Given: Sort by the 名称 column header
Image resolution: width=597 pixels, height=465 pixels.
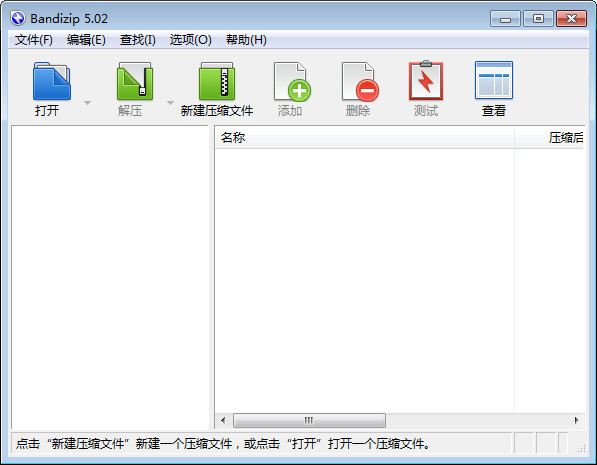Looking at the screenshot, I should (x=365, y=137).
